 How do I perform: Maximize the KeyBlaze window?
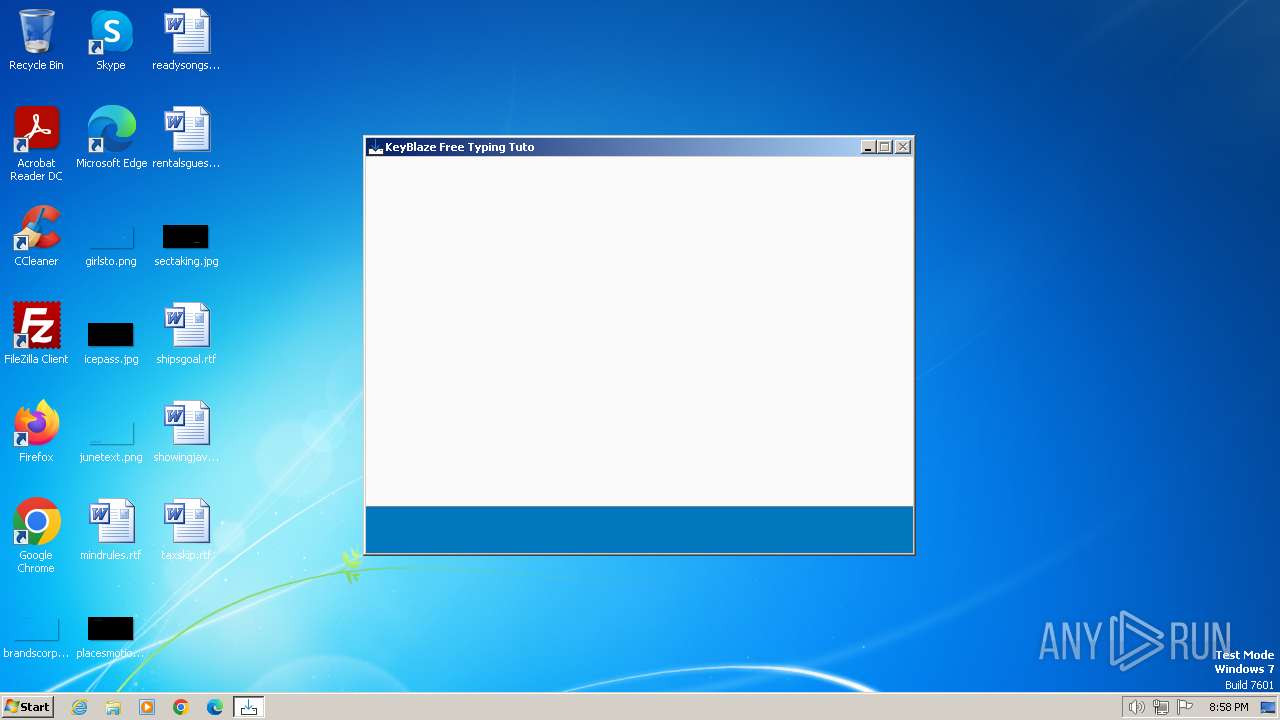884,147
